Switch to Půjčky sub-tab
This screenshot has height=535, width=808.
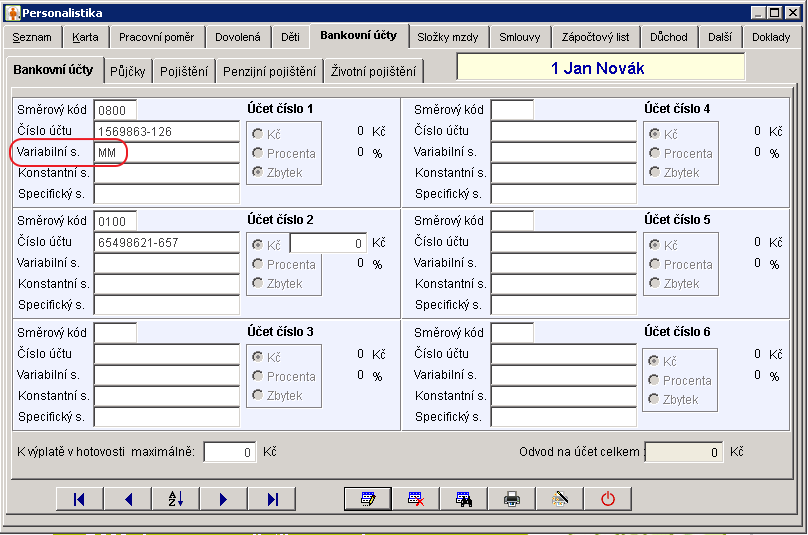click(128, 71)
